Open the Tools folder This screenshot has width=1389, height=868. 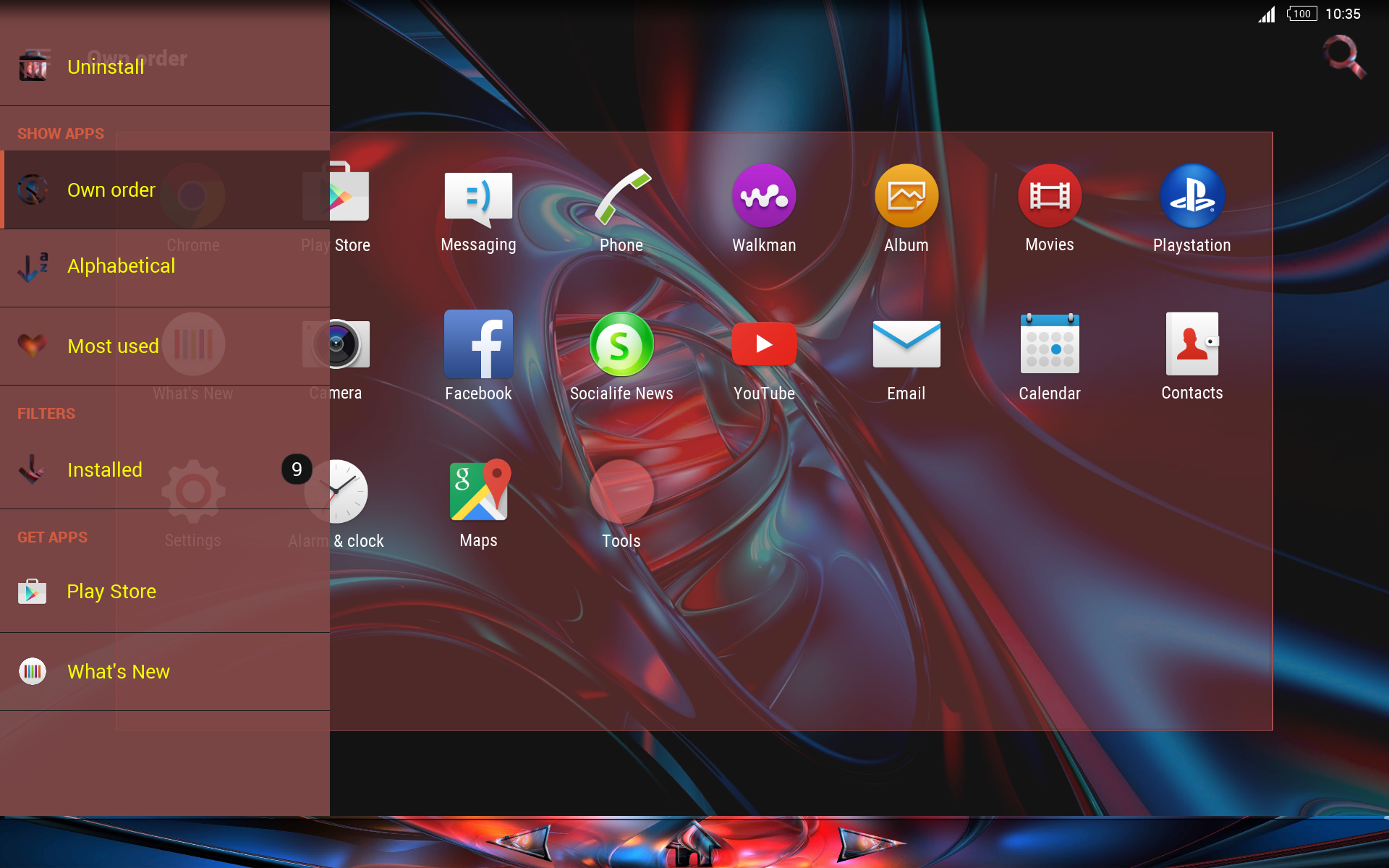click(x=621, y=504)
